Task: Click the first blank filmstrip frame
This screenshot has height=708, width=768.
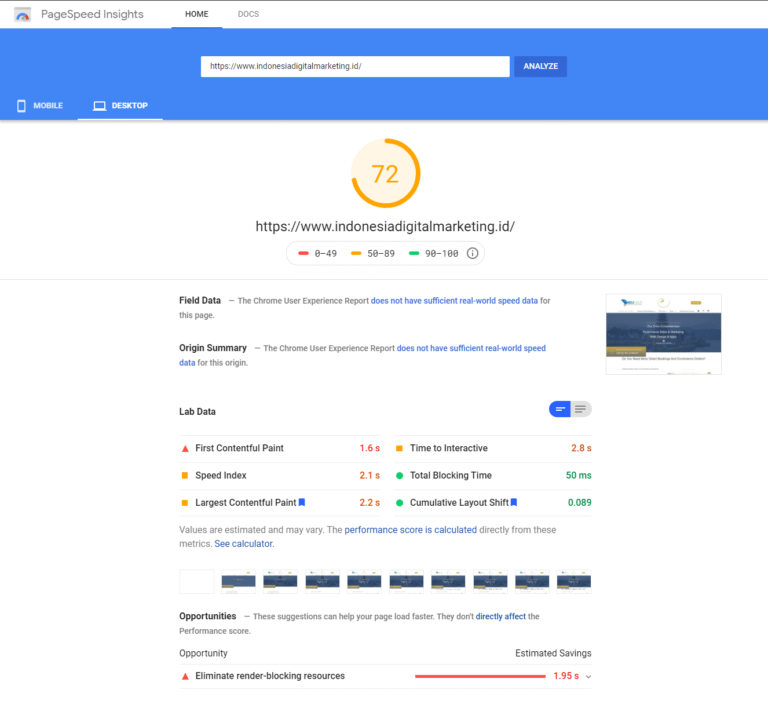Action: click(x=197, y=582)
